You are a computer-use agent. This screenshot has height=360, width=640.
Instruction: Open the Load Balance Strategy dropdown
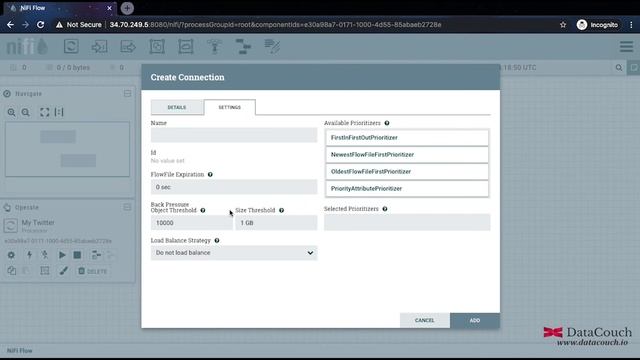234,253
